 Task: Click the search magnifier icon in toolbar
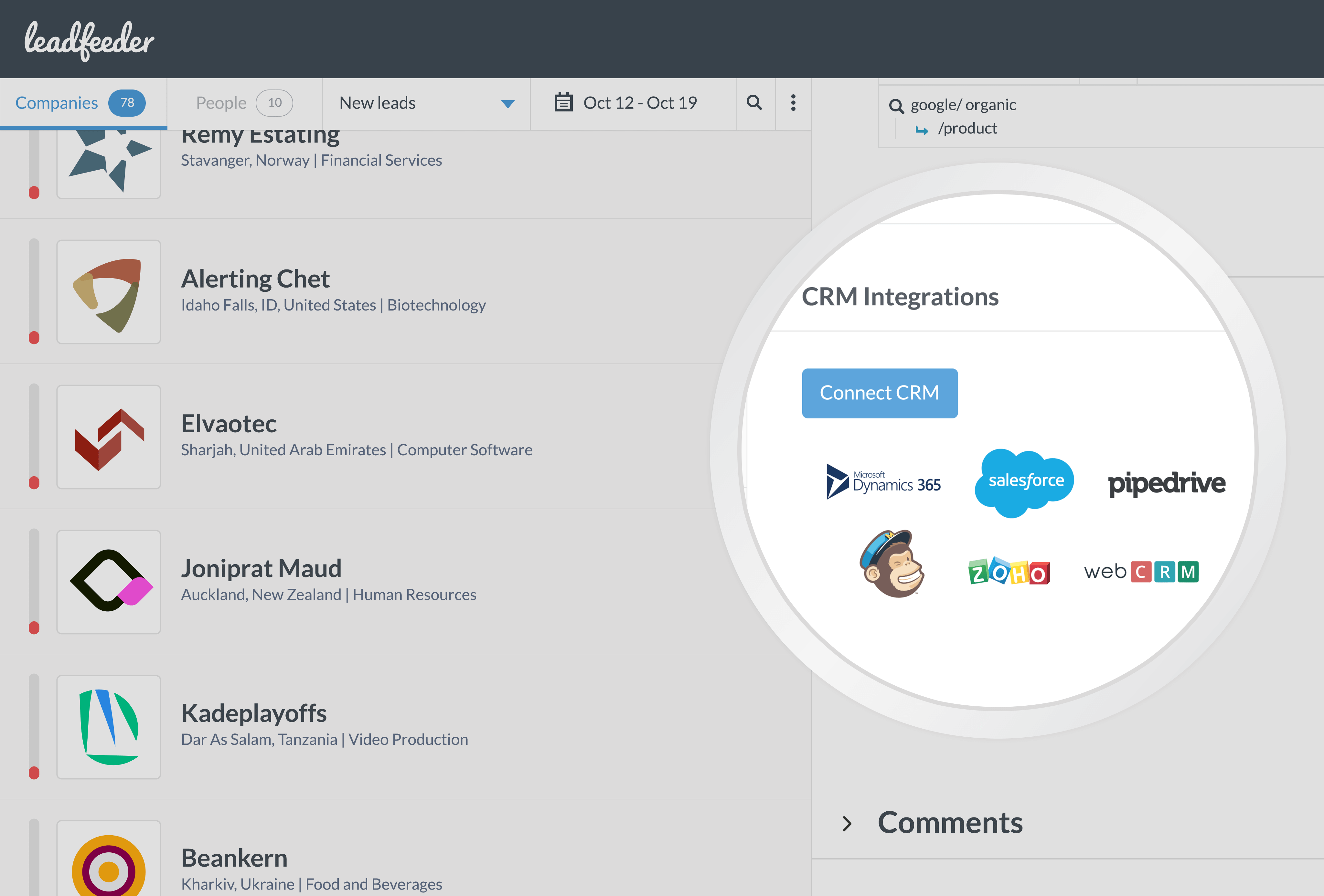[754, 102]
